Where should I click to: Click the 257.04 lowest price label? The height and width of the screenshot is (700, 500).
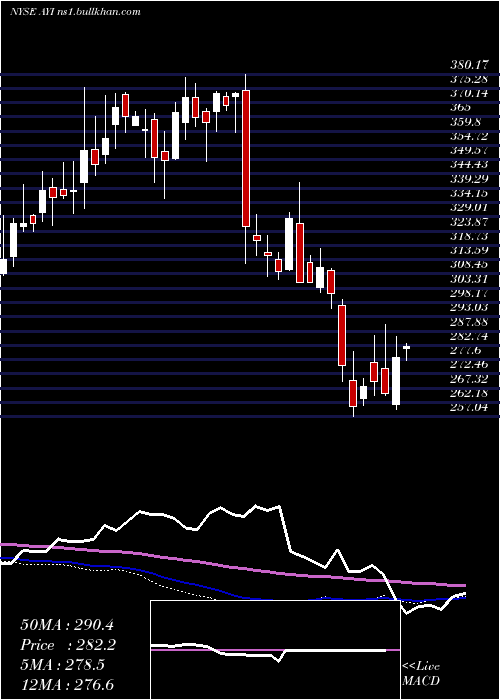[469, 408]
